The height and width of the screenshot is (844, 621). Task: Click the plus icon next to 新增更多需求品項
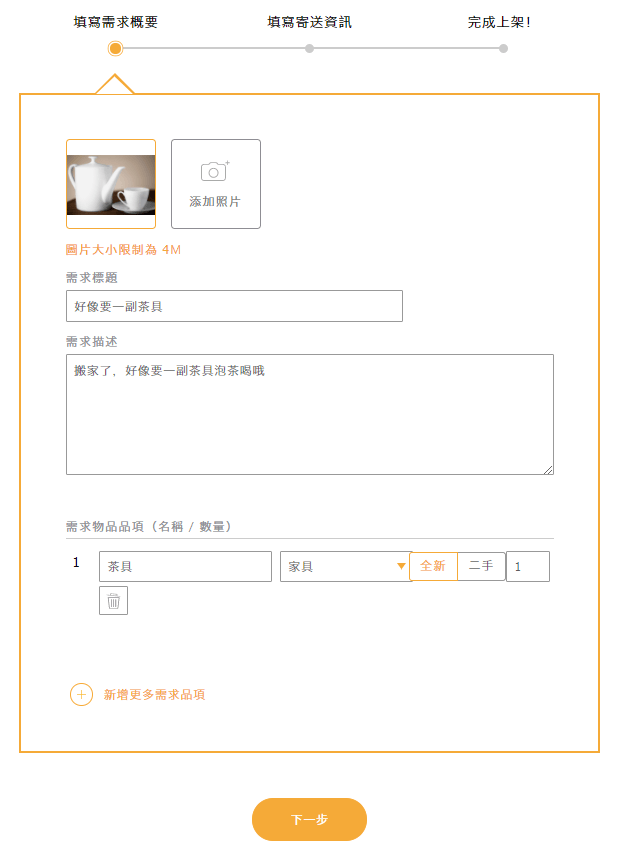[81, 693]
